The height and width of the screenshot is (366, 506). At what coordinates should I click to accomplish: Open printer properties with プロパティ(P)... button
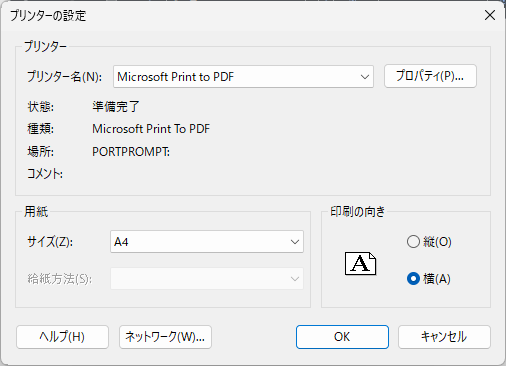pos(430,76)
